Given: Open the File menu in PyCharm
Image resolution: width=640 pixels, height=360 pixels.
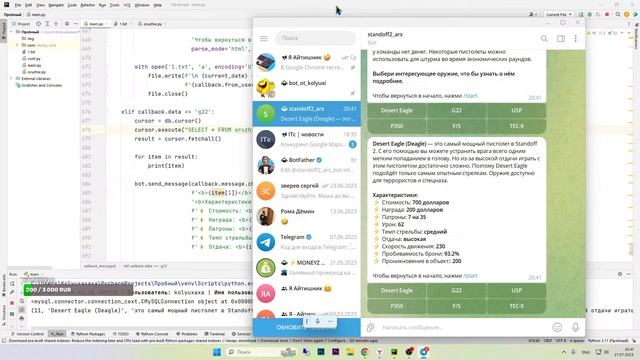Looking at the screenshot, I should (x=18, y=5).
